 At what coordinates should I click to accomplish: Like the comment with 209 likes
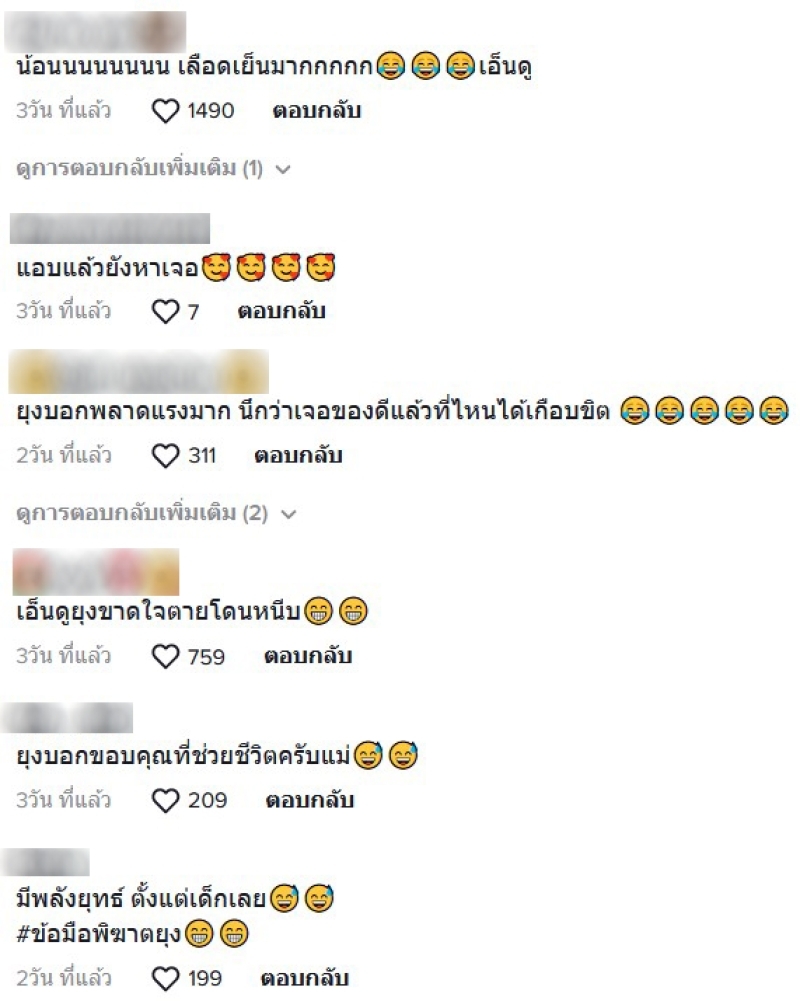click(x=165, y=801)
